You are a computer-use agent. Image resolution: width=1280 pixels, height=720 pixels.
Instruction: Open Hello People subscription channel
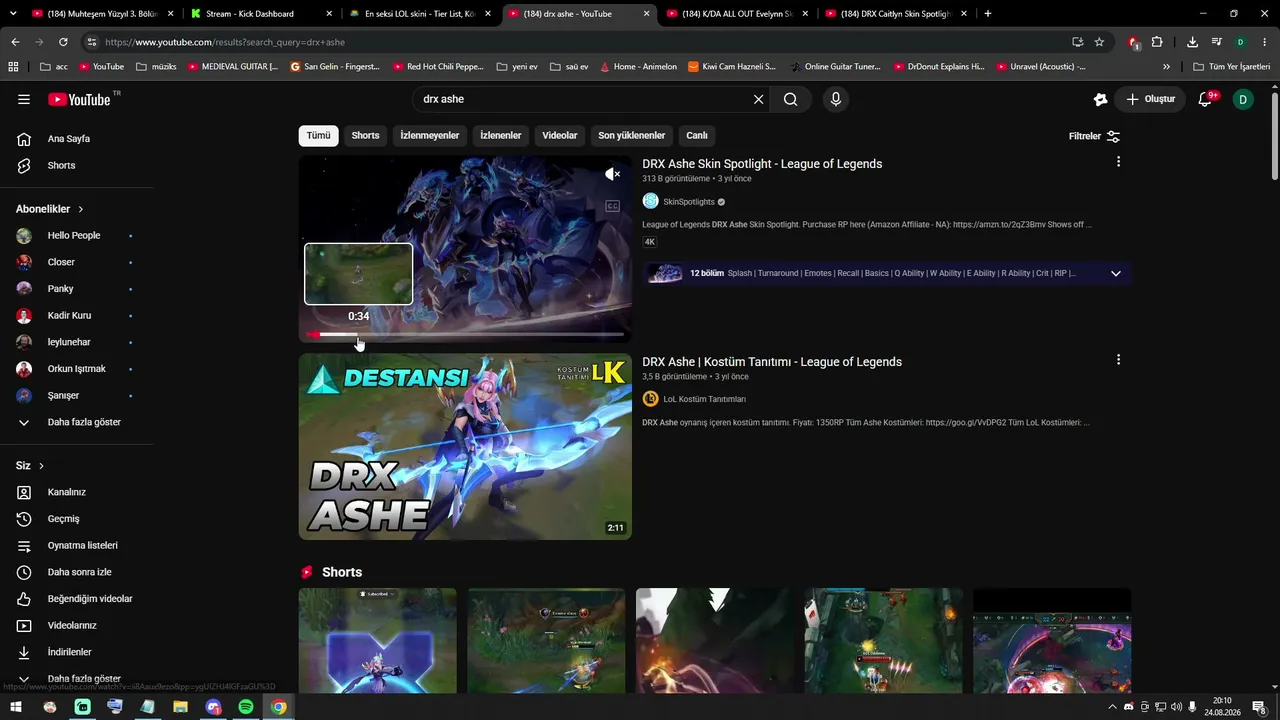point(76,236)
